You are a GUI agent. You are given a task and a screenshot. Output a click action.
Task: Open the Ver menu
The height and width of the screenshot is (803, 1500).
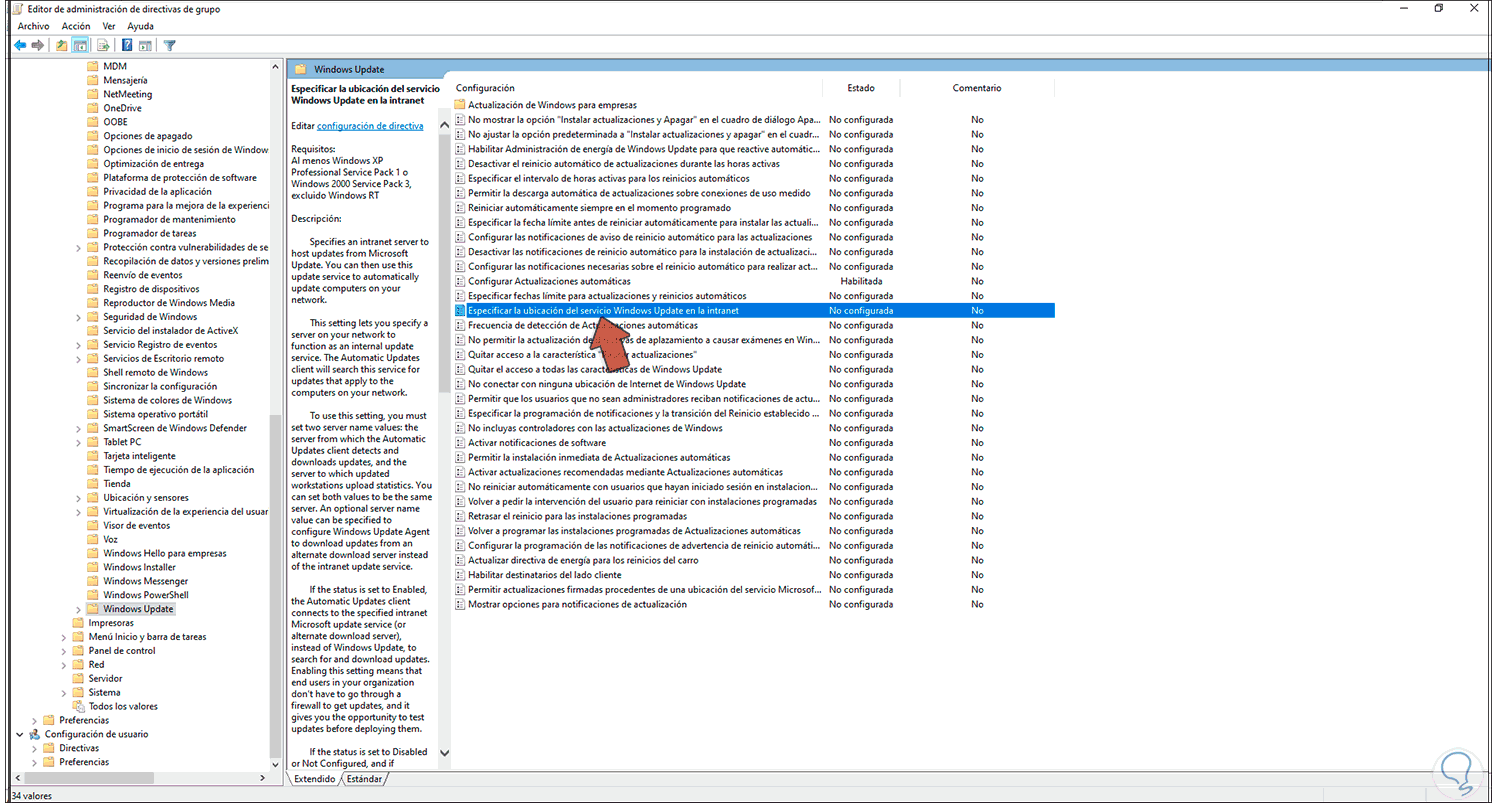coord(109,26)
